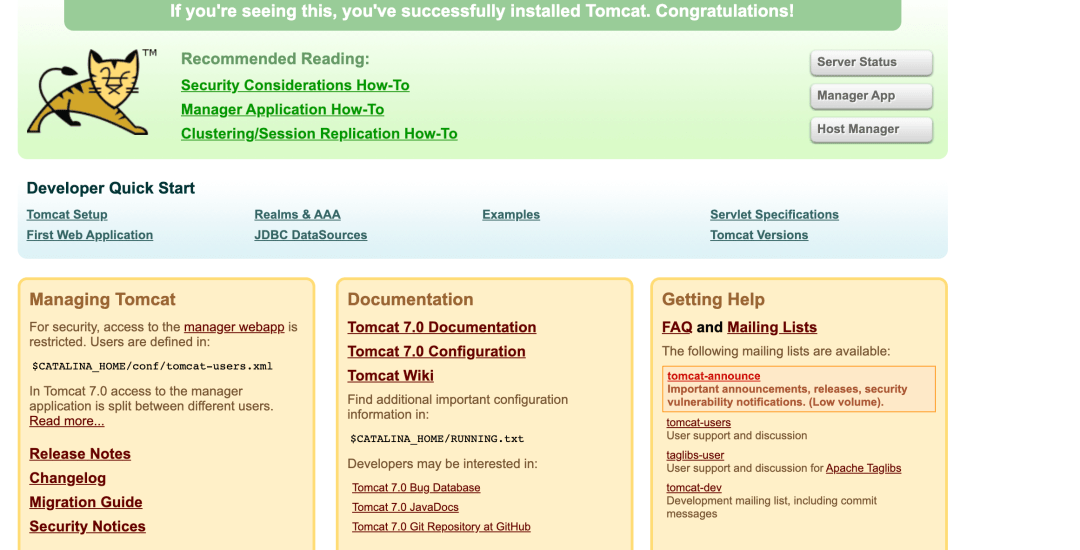Click the $CATALINA_HOME/RUNNING.txt path text
Viewport: 1080px width, 550px height.
[437, 438]
